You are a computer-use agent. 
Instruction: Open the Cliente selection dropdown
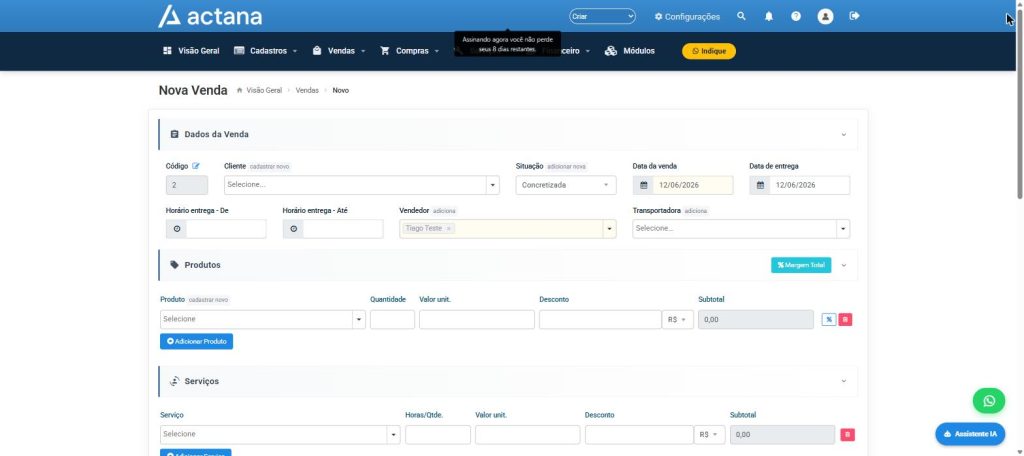pos(362,185)
